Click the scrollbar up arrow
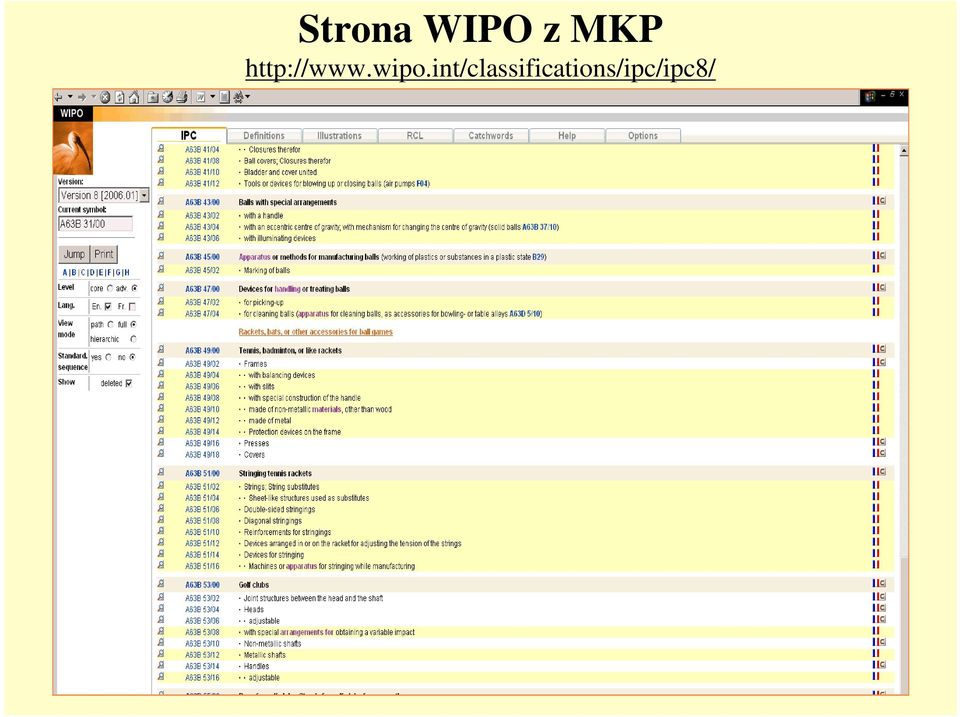This screenshot has width=960, height=717. tap(904, 150)
